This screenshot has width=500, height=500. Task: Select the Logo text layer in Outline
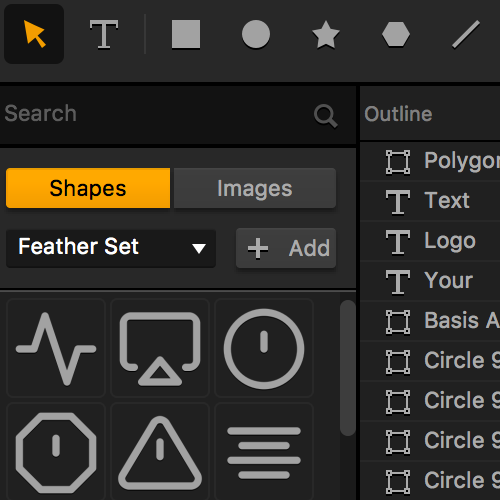(x=430, y=241)
